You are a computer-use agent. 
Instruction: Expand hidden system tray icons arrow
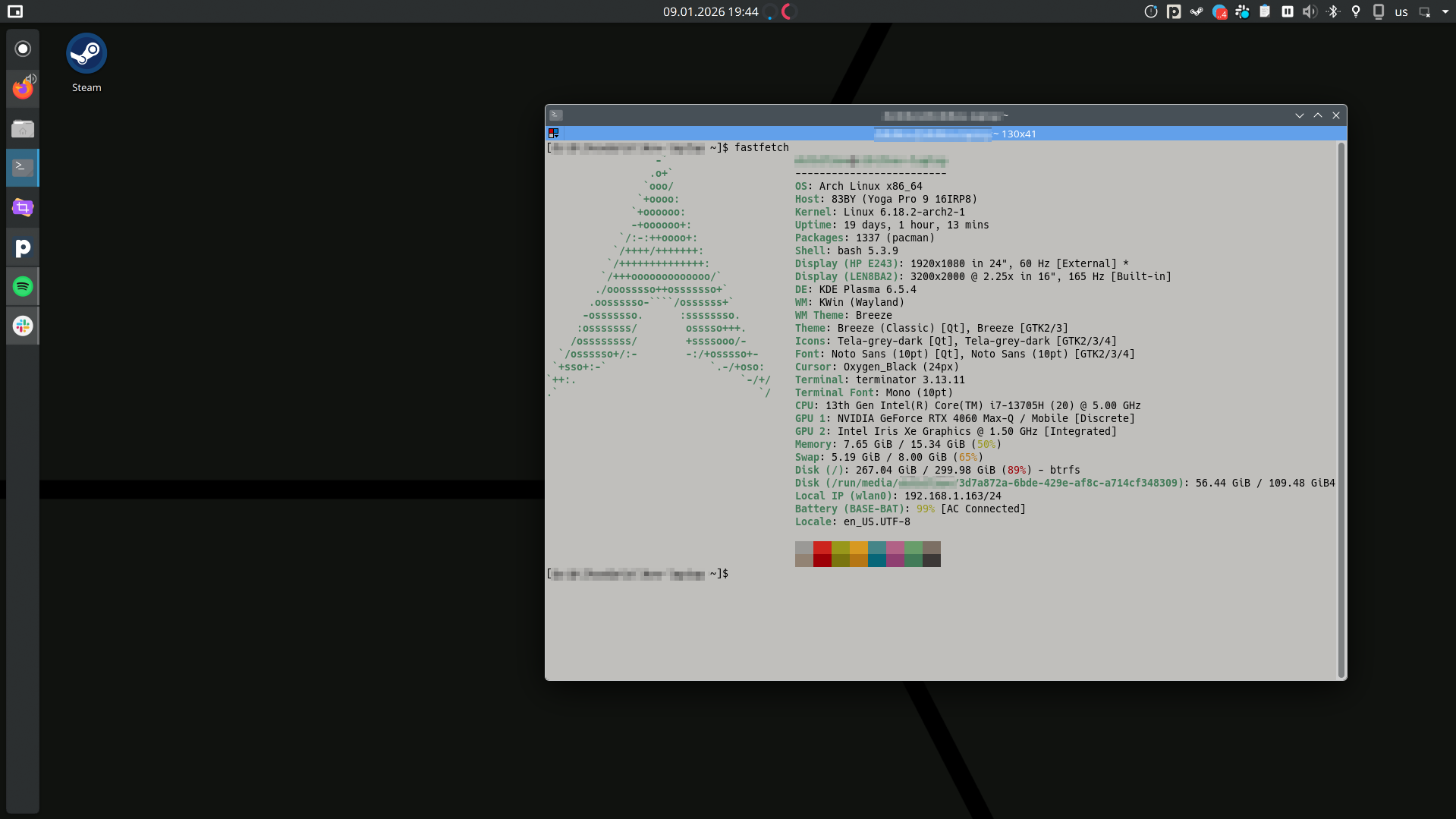1445,11
